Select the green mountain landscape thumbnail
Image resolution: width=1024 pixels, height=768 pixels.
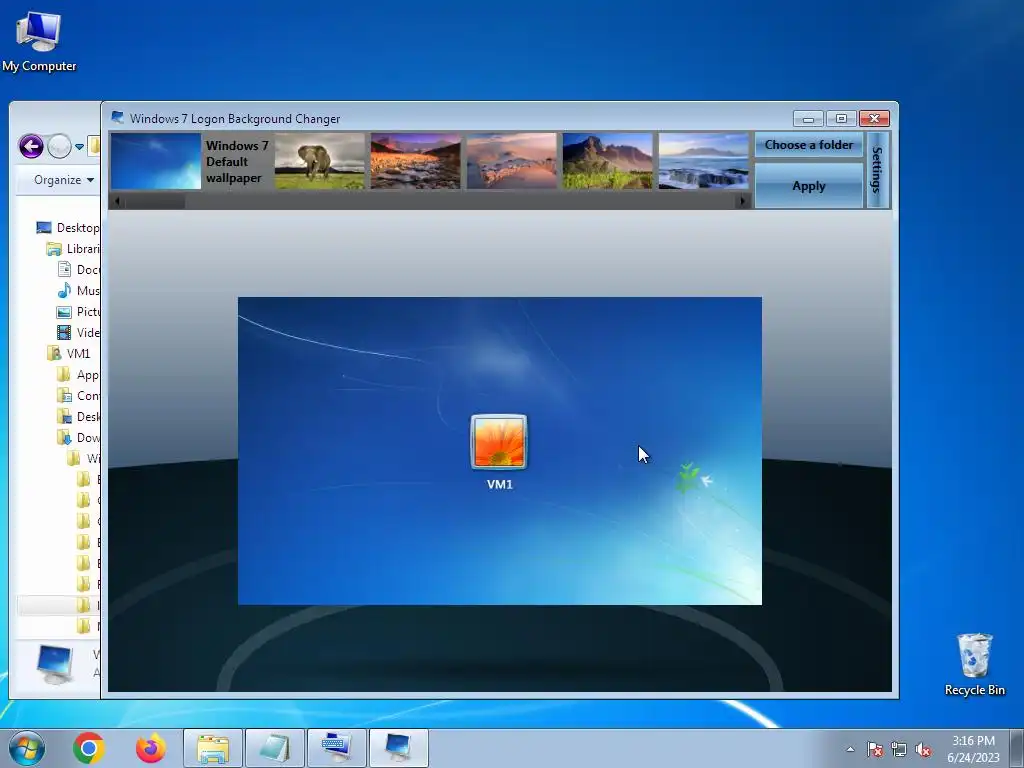[x=607, y=161]
